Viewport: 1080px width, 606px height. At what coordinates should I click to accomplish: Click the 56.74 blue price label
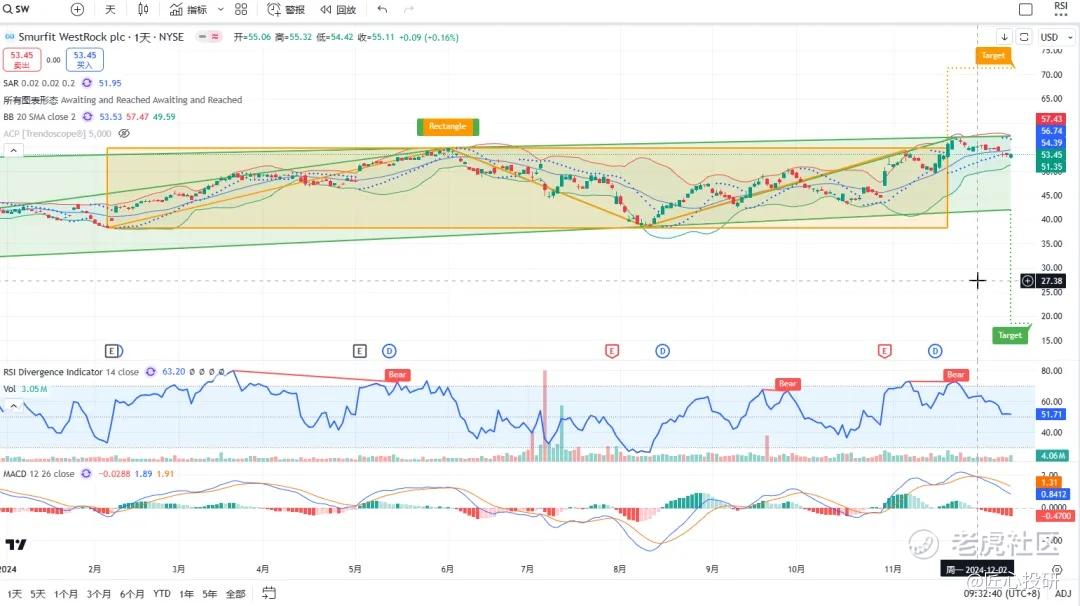(x=1051, y=131)
